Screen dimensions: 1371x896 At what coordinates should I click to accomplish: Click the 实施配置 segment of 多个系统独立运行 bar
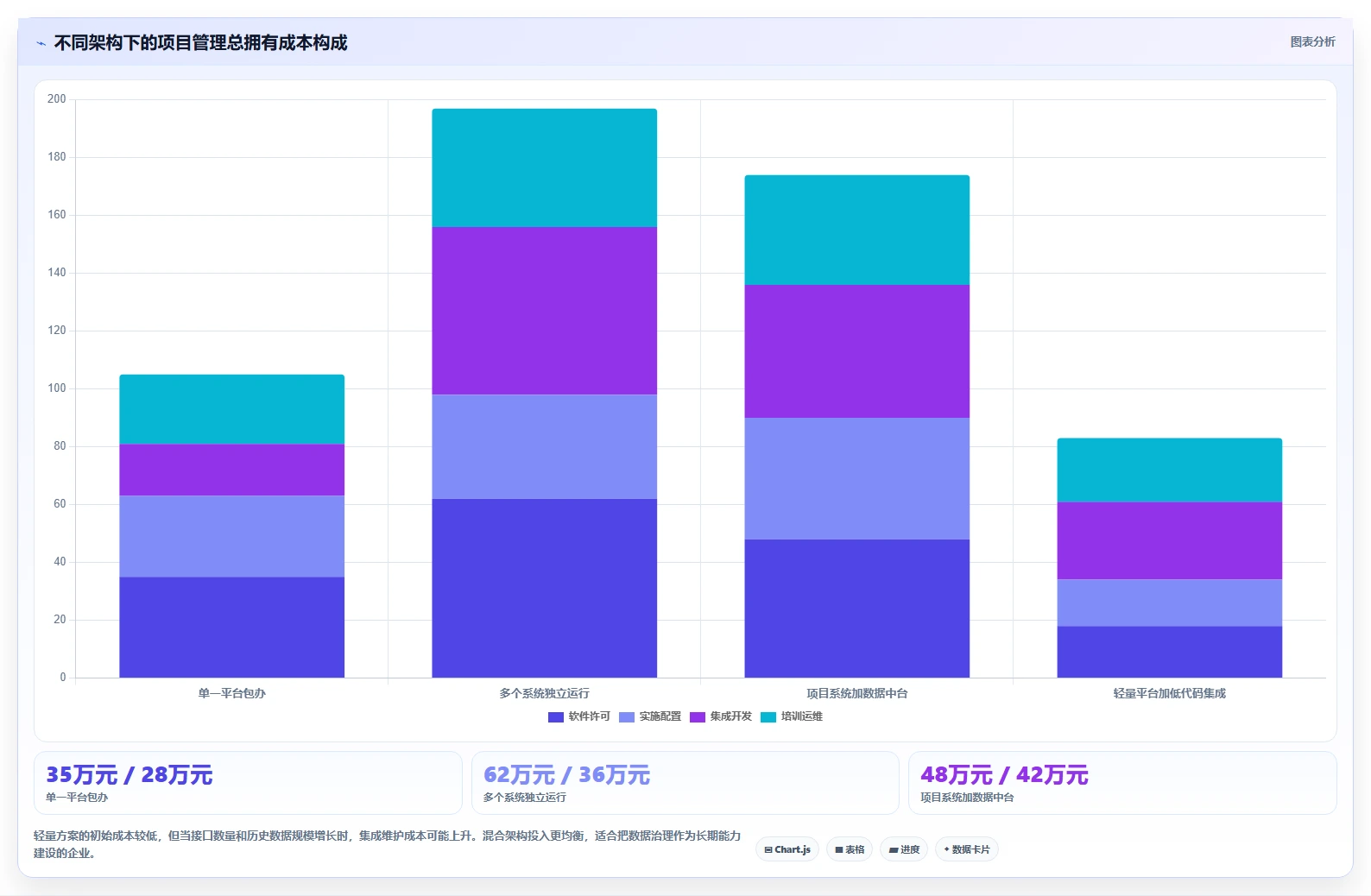coord(544,447)
